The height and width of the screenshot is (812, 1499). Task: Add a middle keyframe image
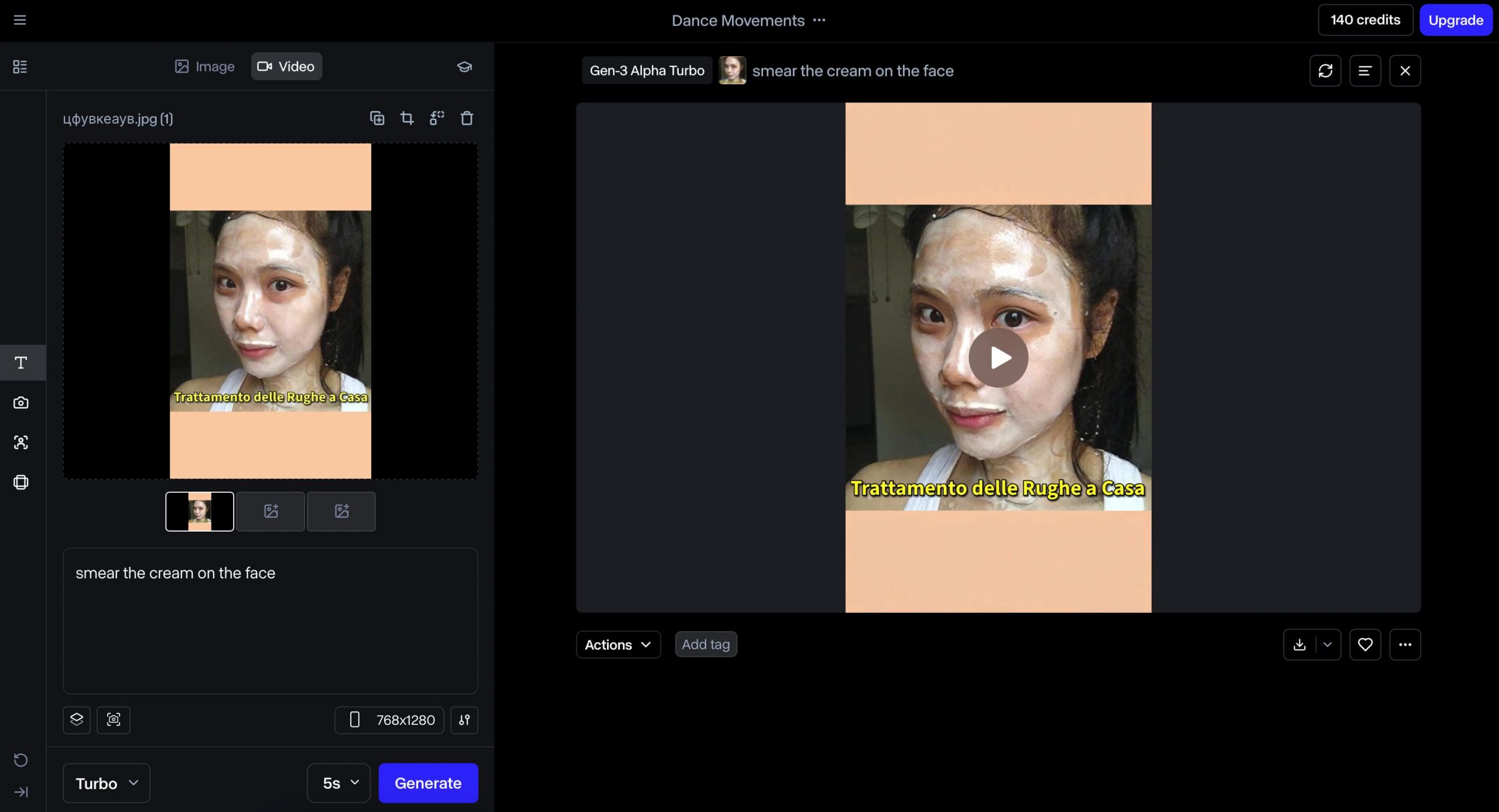click(x=271, y=512)
